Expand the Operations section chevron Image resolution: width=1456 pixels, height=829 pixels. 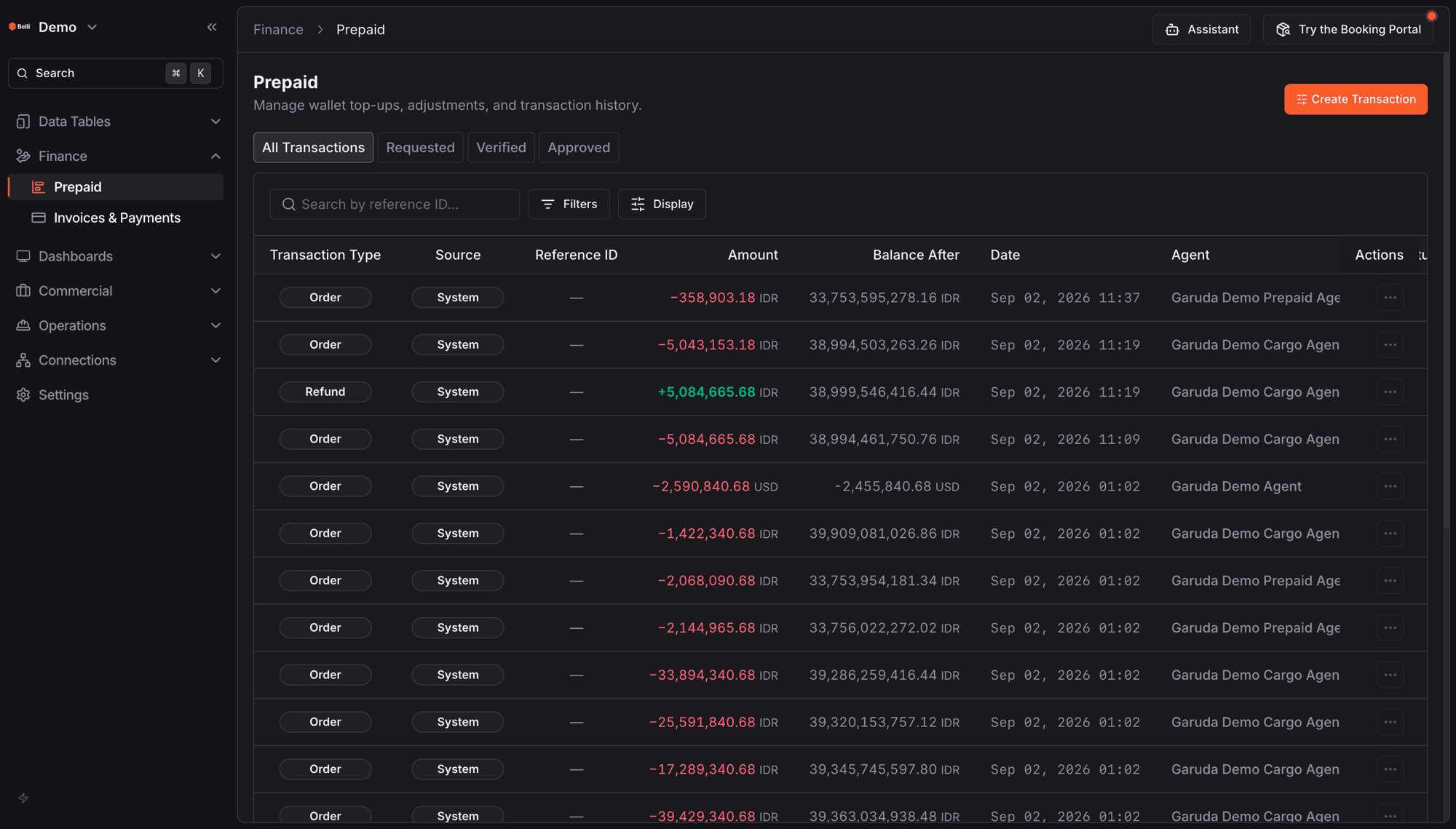[215, 325]
